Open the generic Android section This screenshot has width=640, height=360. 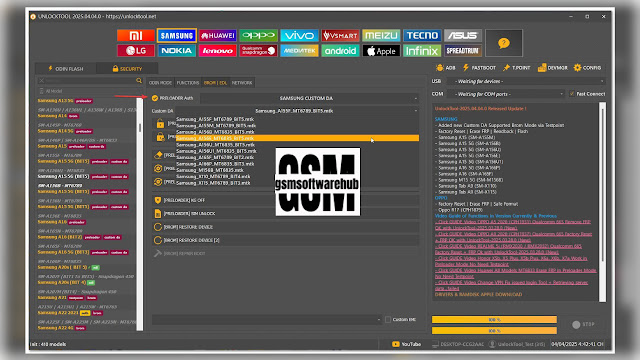coord(340,51)
